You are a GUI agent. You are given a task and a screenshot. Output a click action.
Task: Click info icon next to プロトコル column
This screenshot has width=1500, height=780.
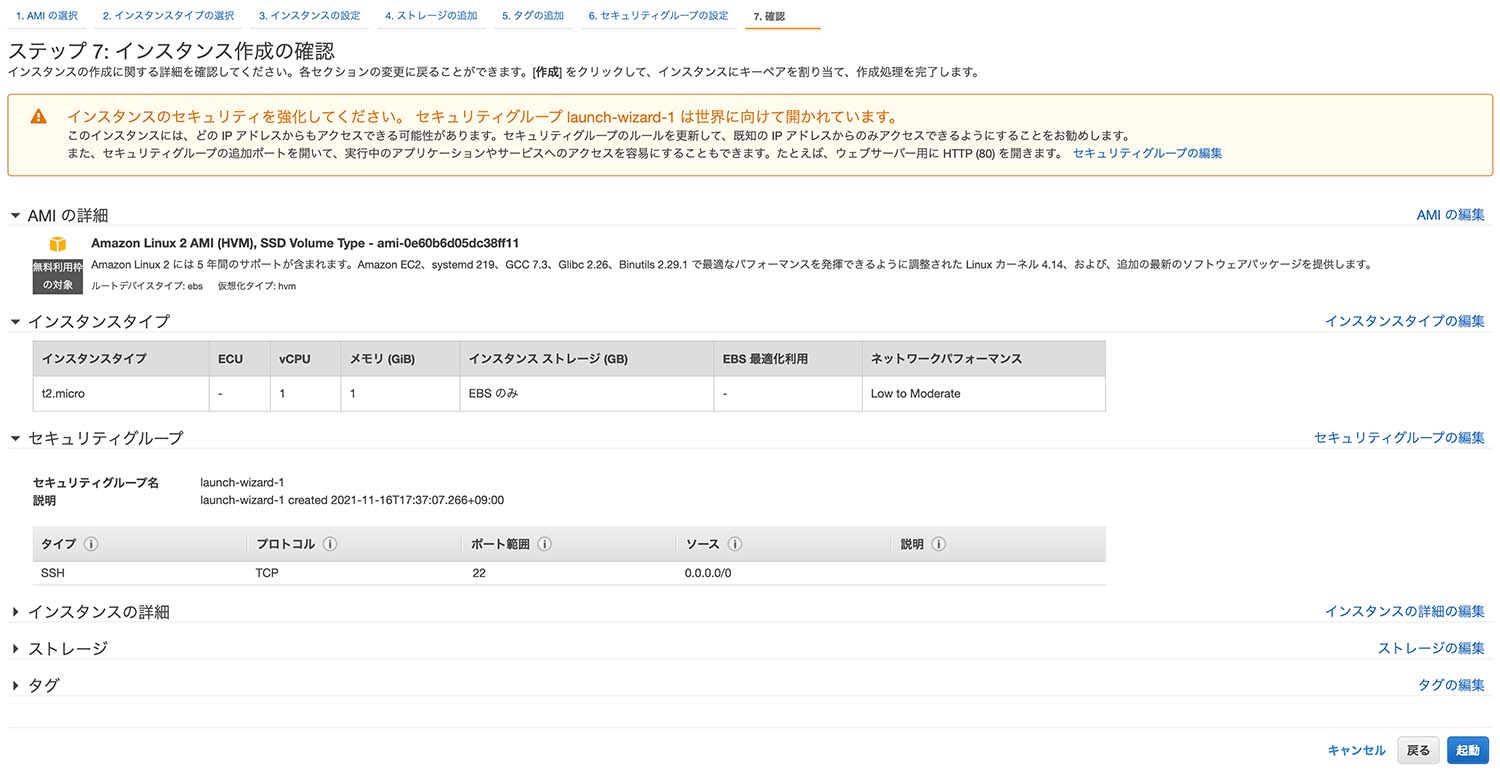point(330,545)
